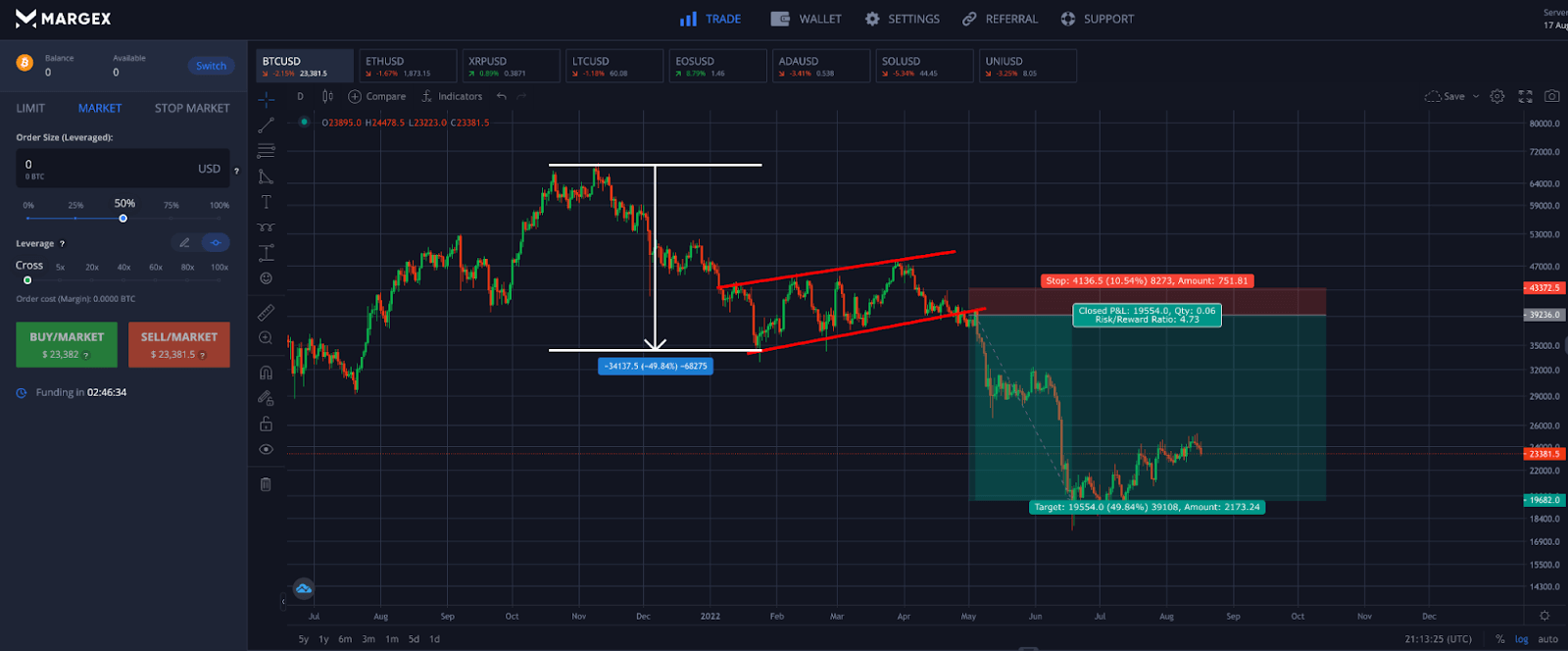Select the text annotation tool
The image size is (1568, 651).
266,202
